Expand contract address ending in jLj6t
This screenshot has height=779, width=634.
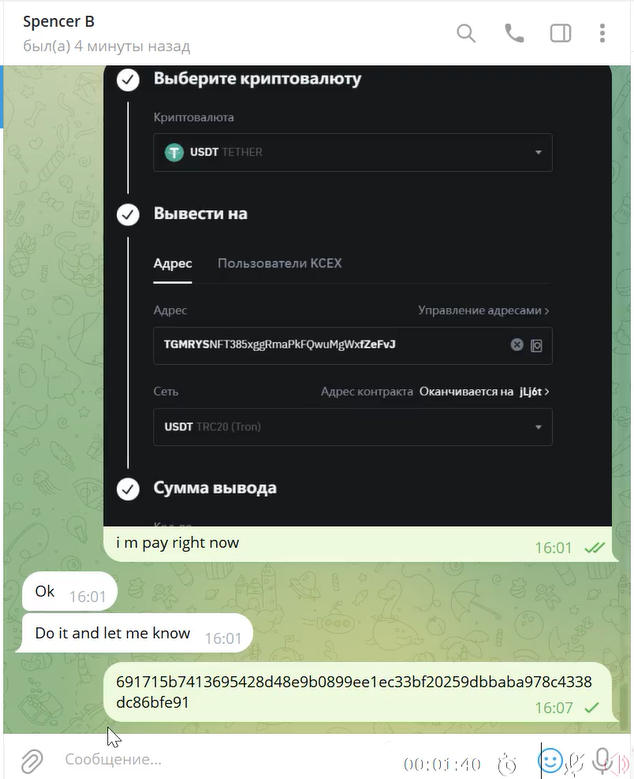pyautogui.click(x=484, y=391)
